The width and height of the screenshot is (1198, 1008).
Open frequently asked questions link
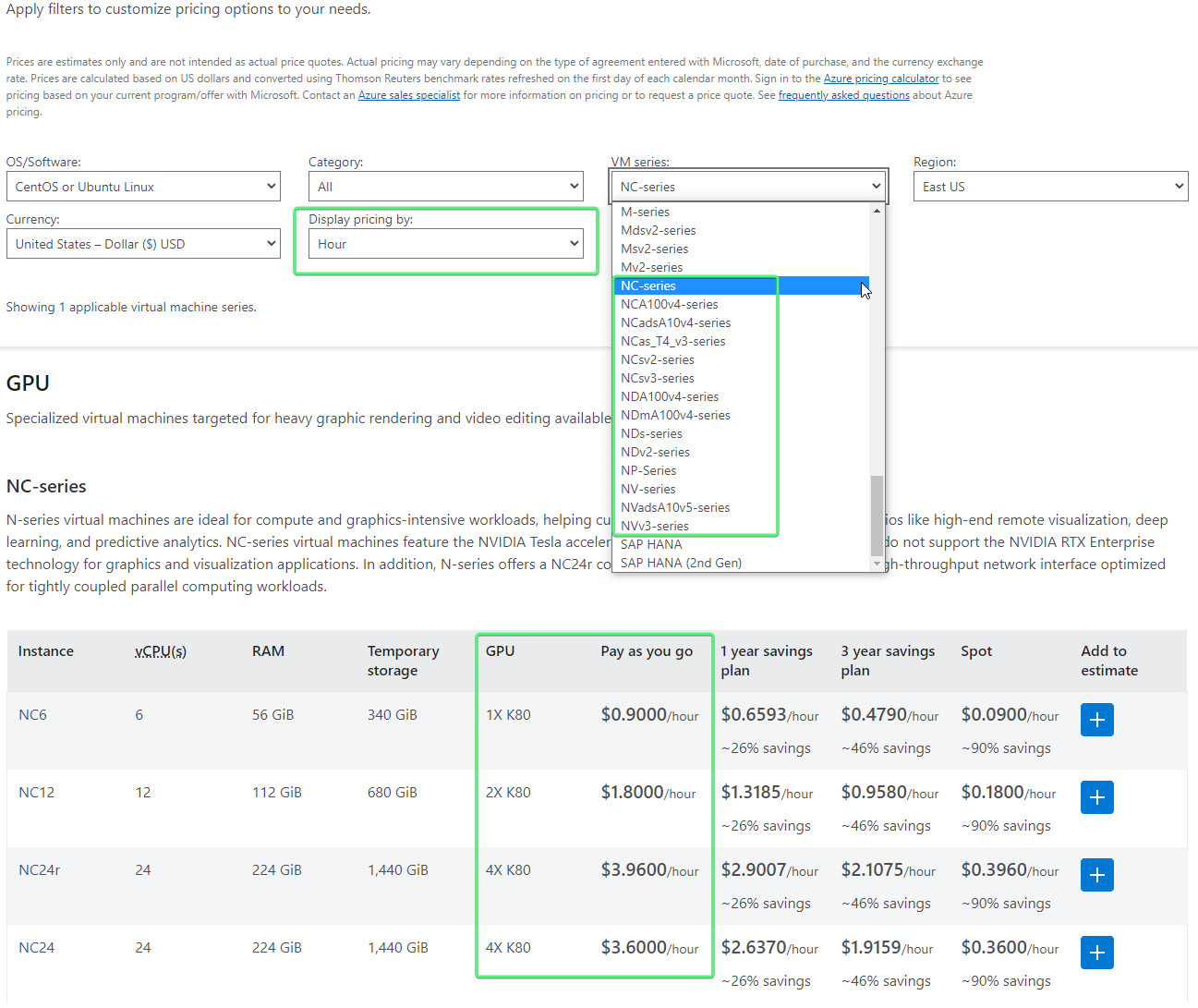coord(843,95)
